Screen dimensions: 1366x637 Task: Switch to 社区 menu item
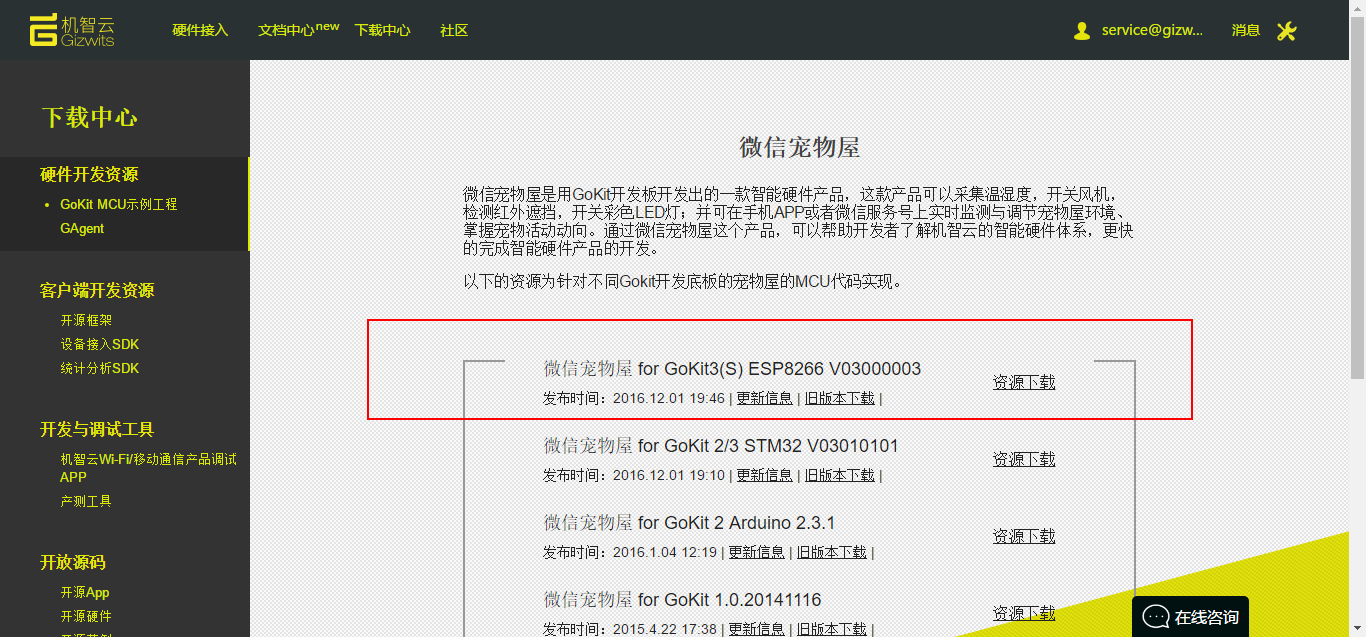[x=453, y=30]
